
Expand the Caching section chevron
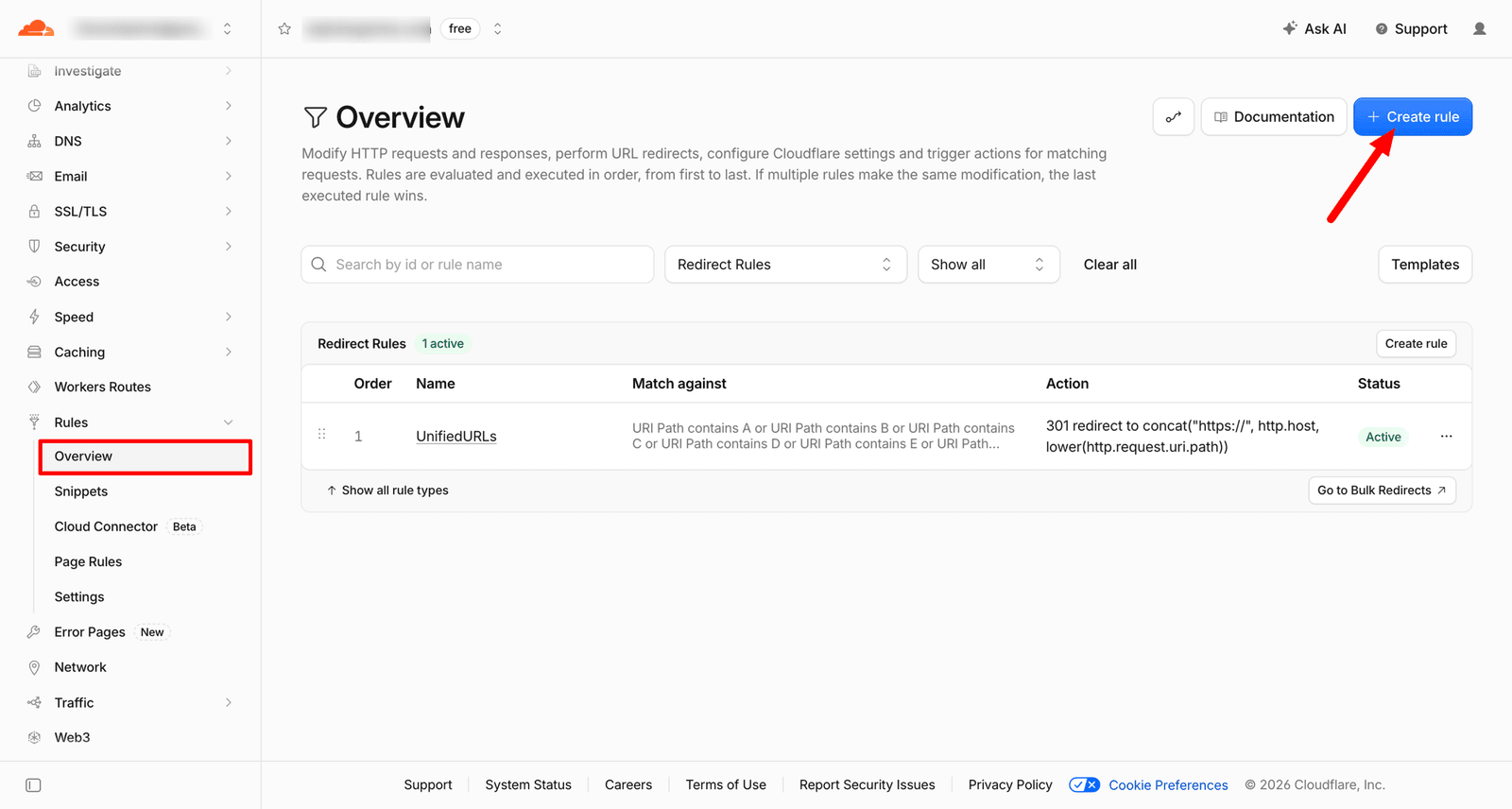point(228,352)
